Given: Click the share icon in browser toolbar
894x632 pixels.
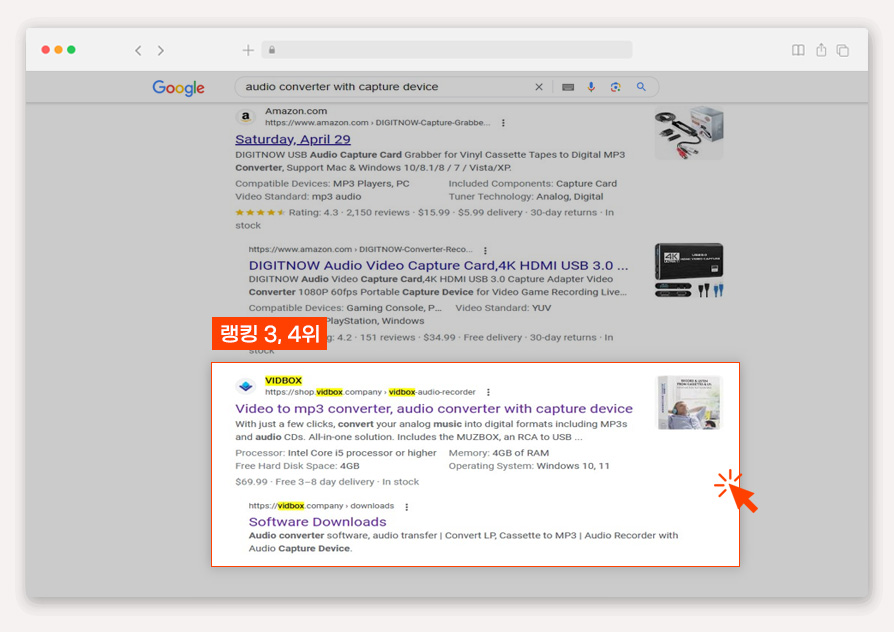Looking at the screenshot, I should (821, 50).
